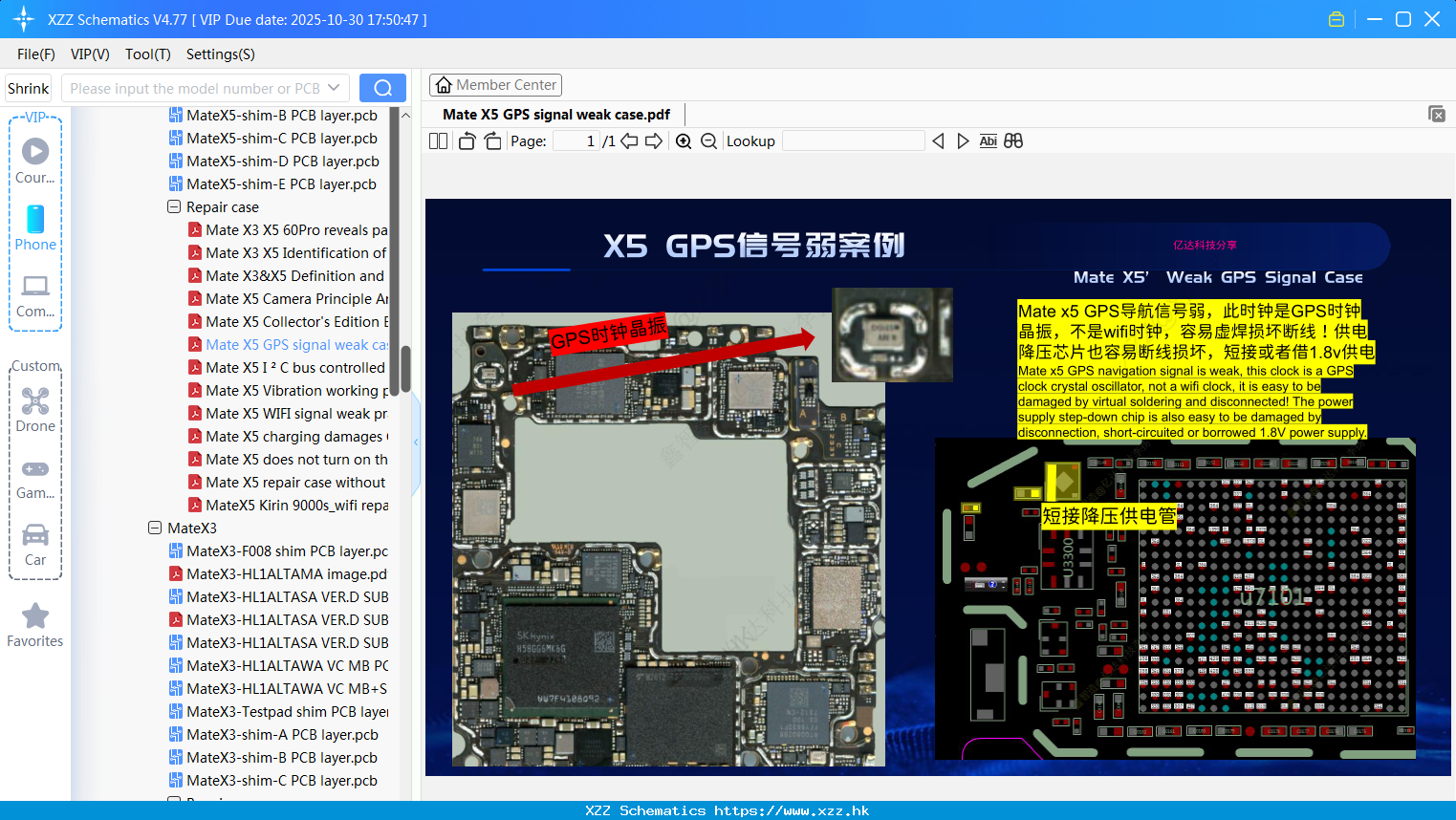Rotate the page clockwise
Viewport: 1456px width, 820px height.
point(492,141)
